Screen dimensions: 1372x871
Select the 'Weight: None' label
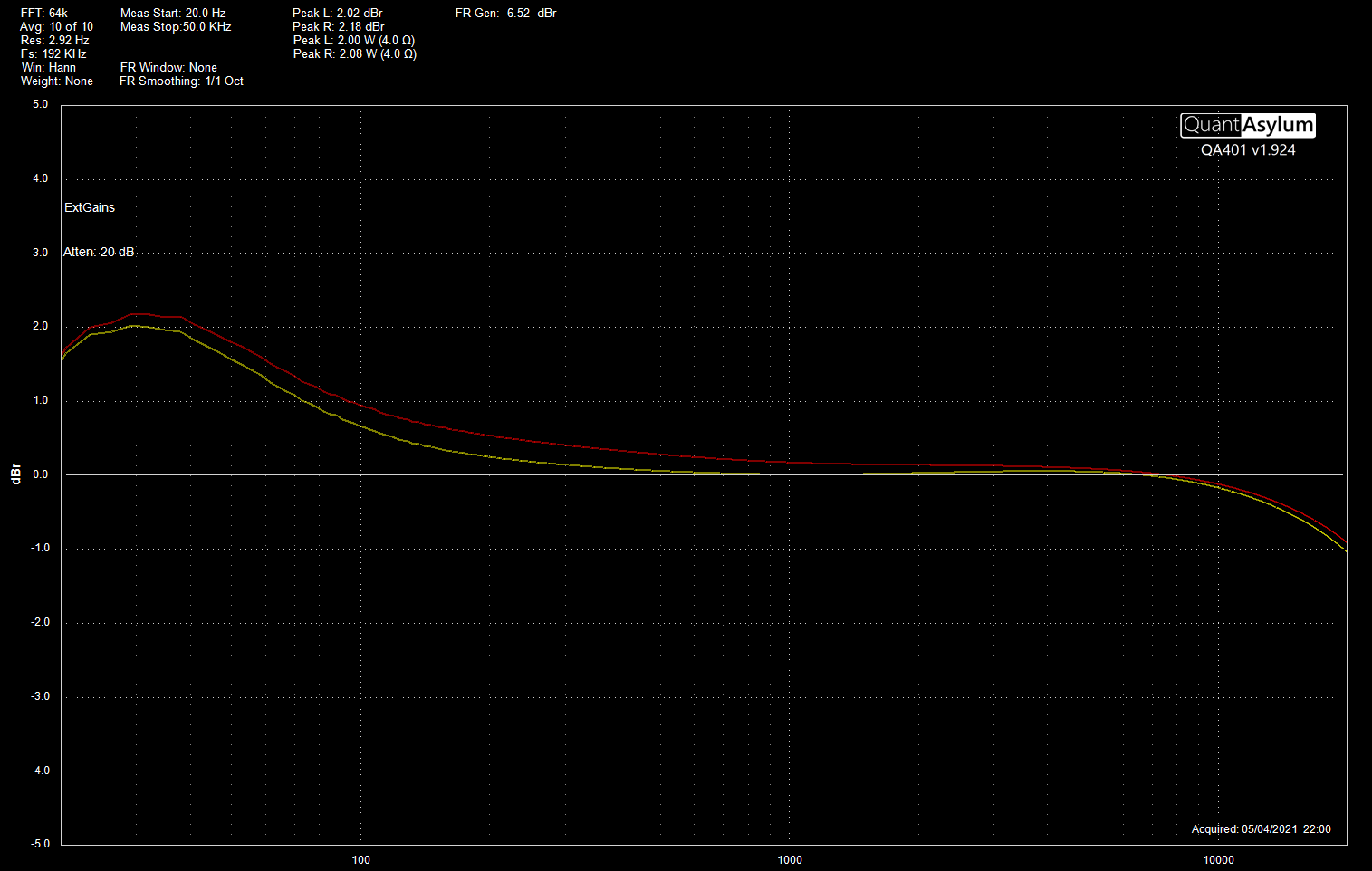57,81
